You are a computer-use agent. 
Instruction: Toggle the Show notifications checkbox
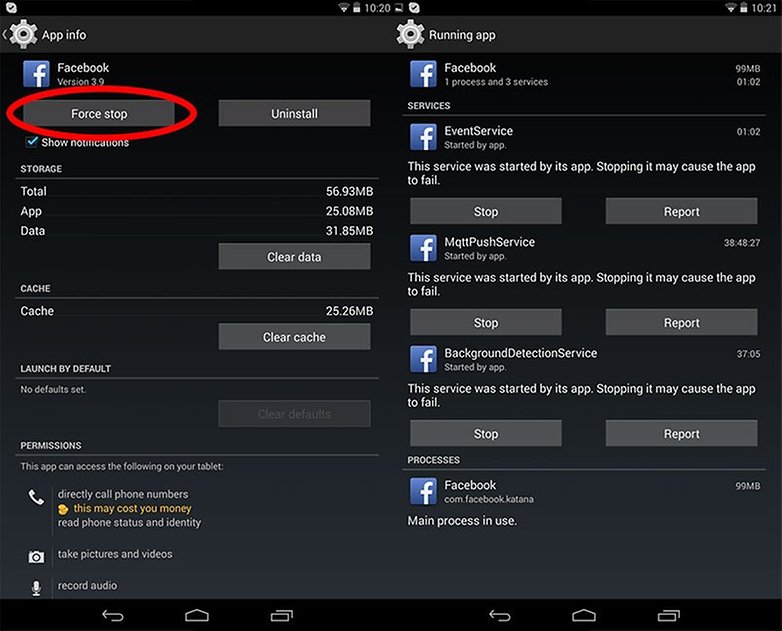(x=31, y=142)
